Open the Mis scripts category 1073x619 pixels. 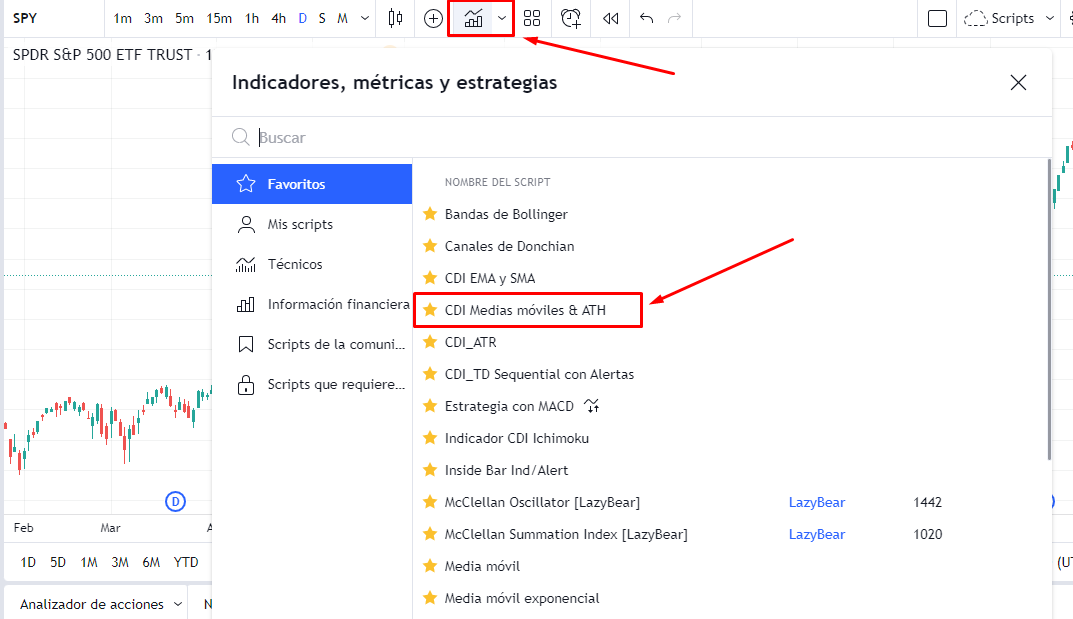[312, 224]
